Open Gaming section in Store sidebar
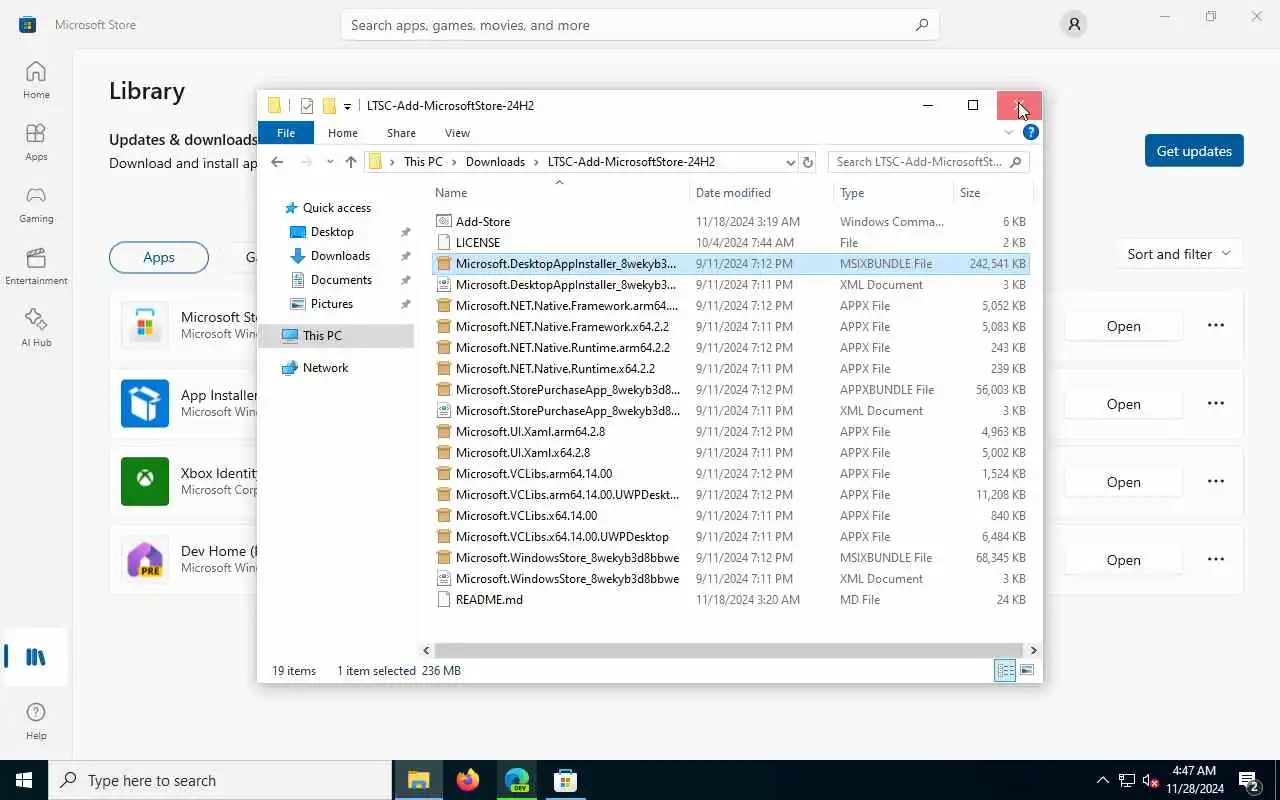Image resolution: width=1280 pixels, height=800 pixels. pos(36,204)
